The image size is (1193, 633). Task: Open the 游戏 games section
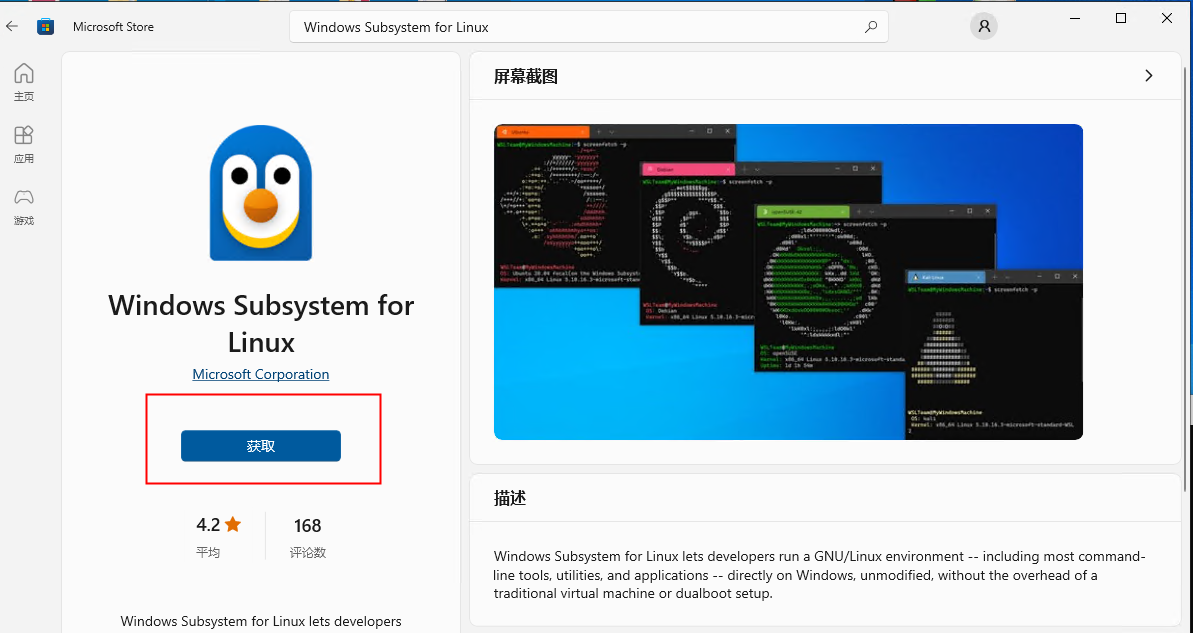pyautogui.click(x=24, y=207)
